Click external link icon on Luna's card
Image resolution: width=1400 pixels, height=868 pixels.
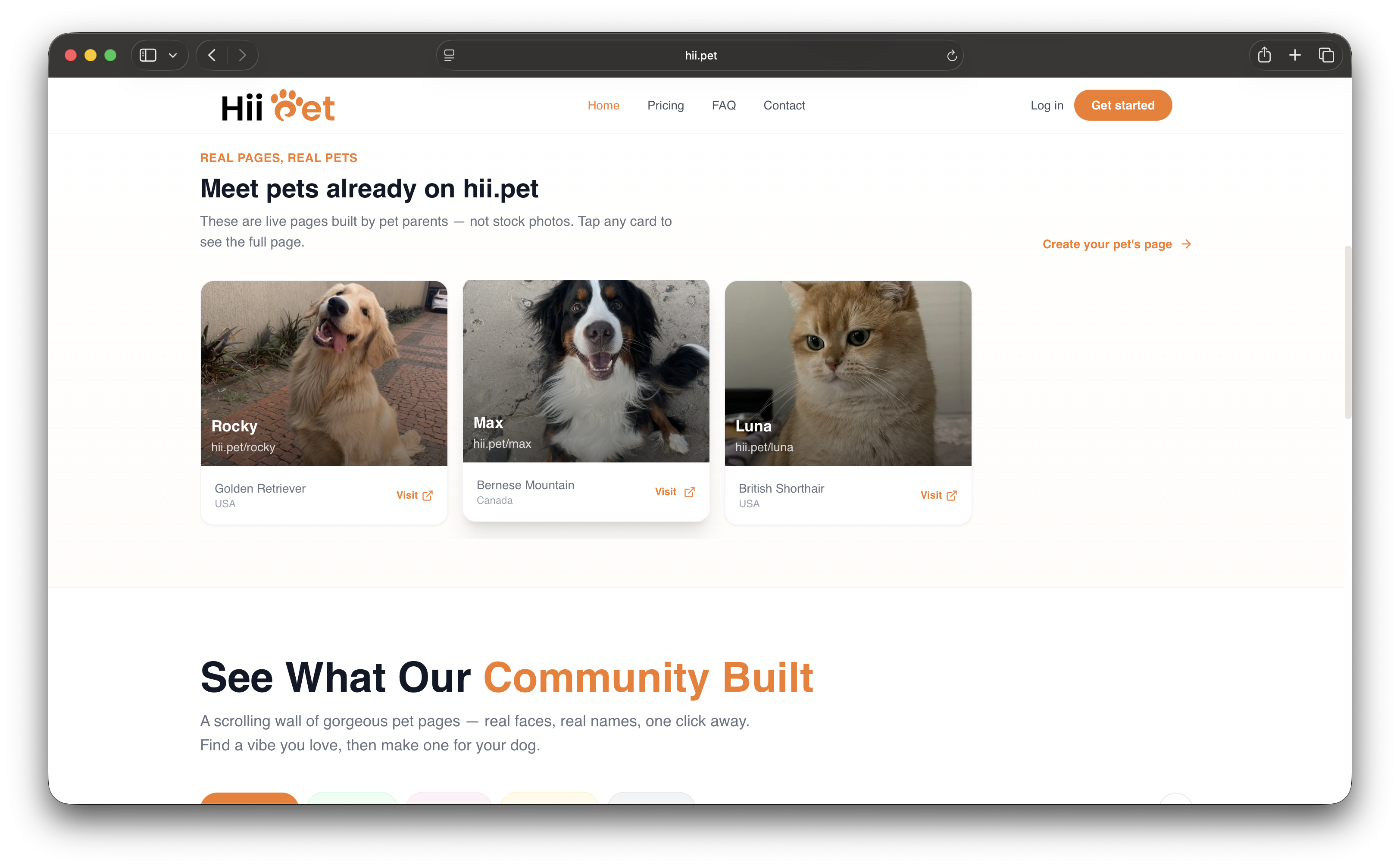tap(951, 496)
